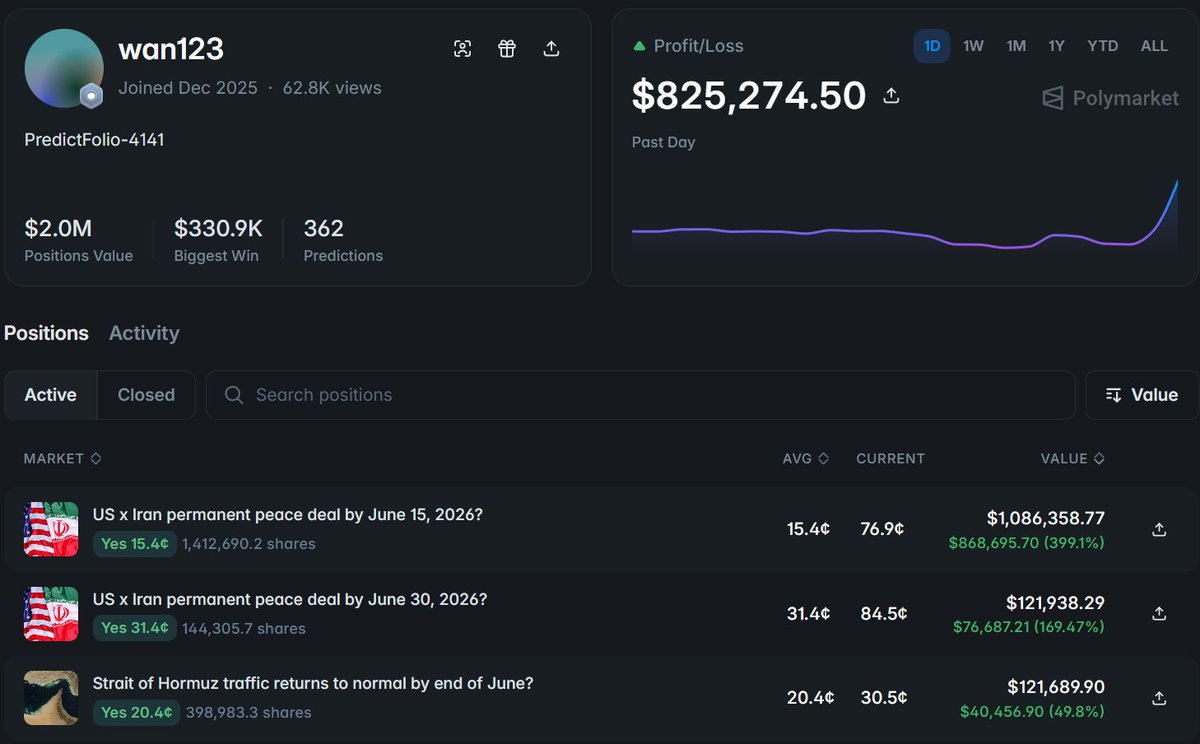This screenshot has height=744, width=1200.
Task: Open Strait of Hormuz traffic market link
Action: [313, 683]
